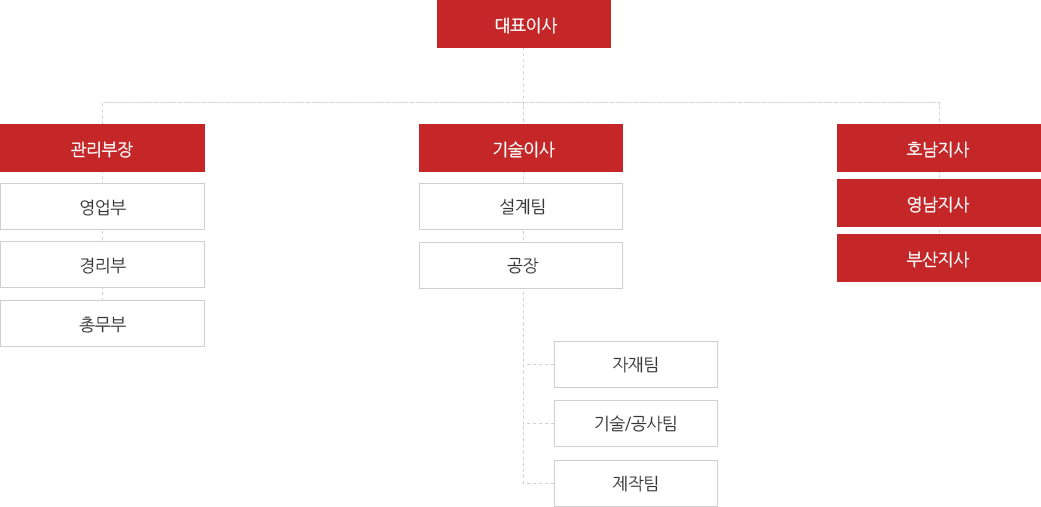The height and width of the screenshot is (507, 1041).
Task: Click dashed vertical line directly beneath 공장 box
Action: pyautogui.click(x=523, y=325)
